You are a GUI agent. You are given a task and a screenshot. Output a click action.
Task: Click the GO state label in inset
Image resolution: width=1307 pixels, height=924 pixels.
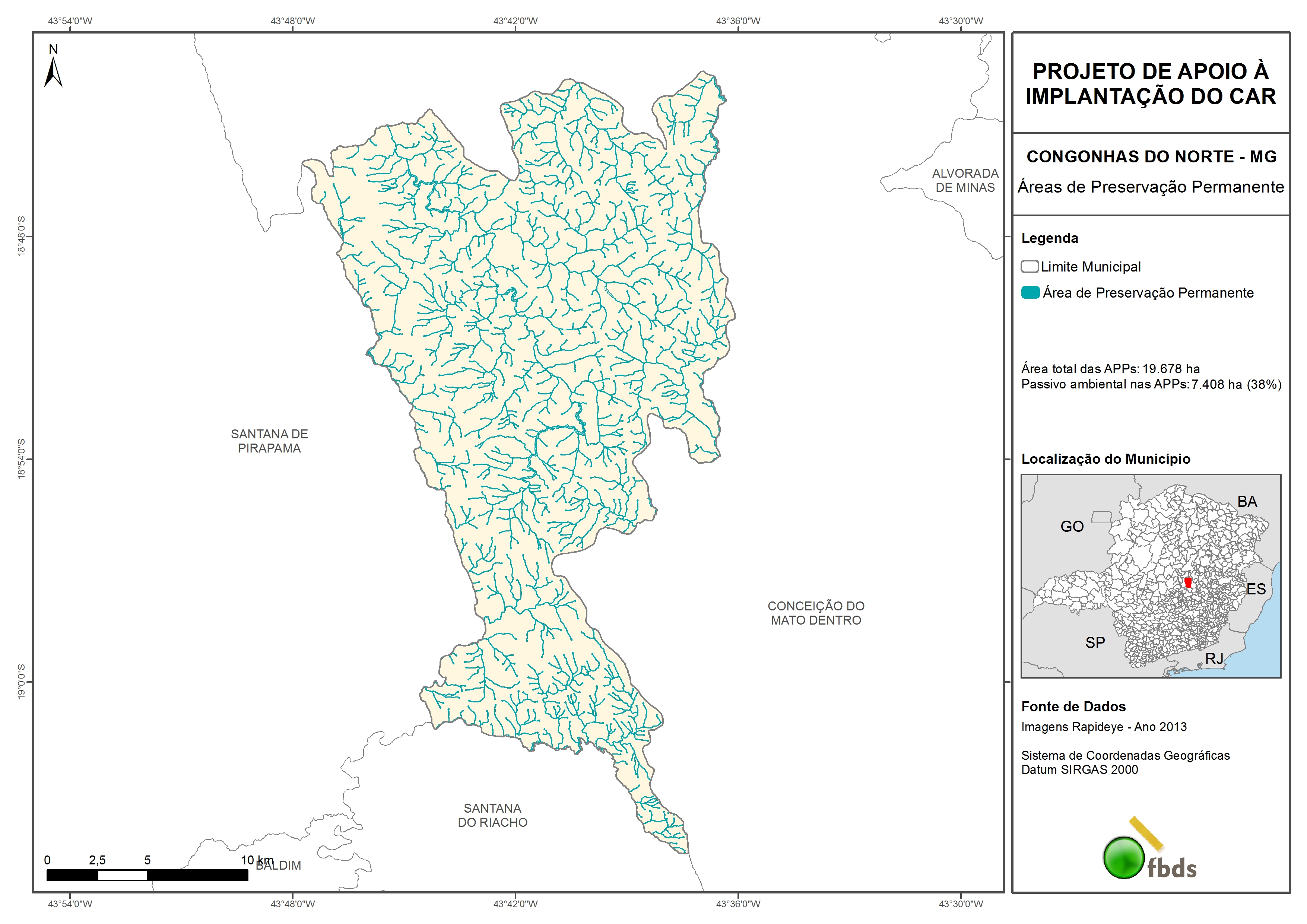1072,526
